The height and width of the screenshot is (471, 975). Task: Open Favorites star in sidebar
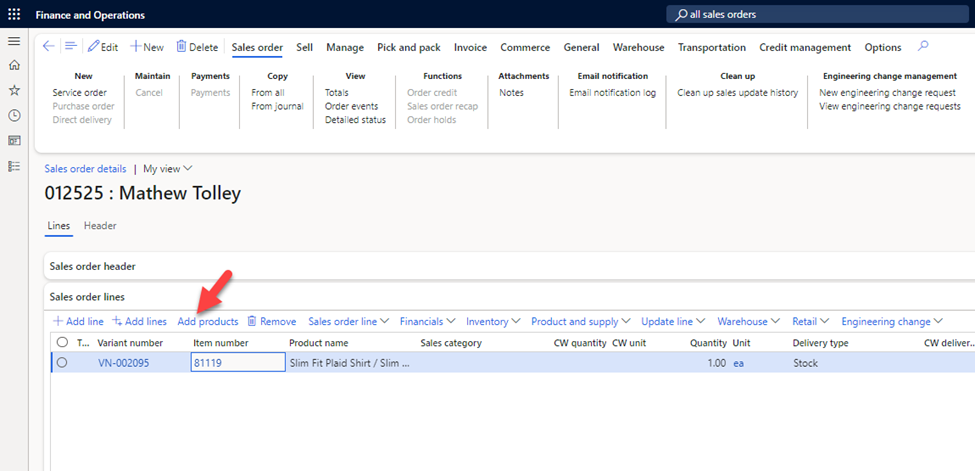(x=14, y=90)
